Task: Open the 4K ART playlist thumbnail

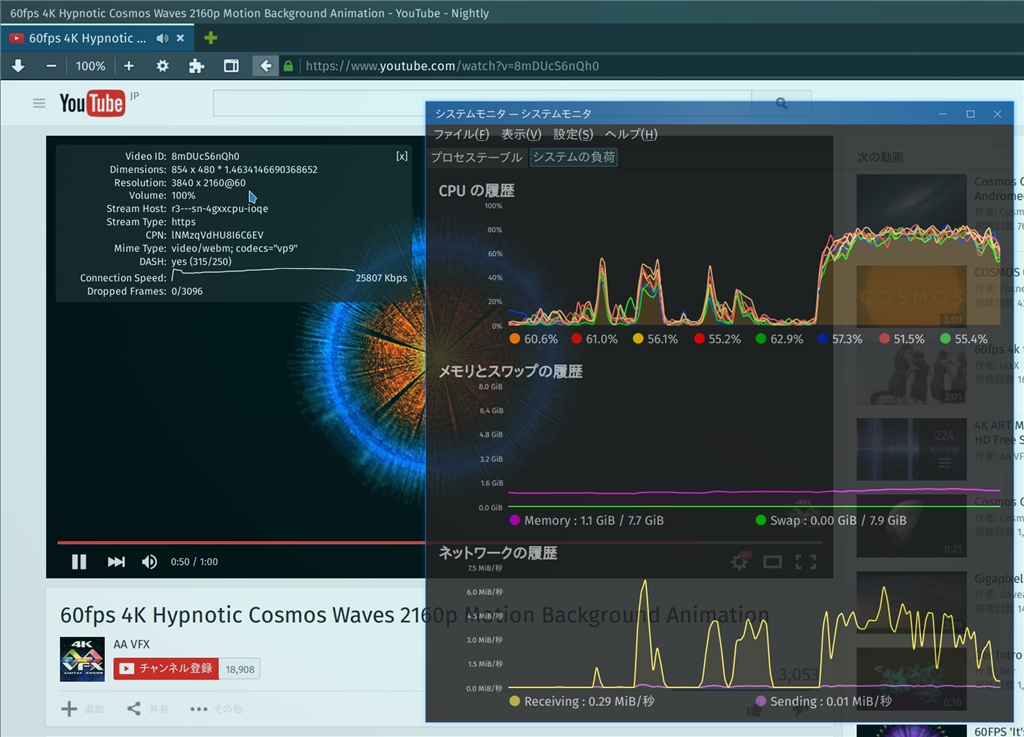Action: pyautogui.click(x=912, y=450)
